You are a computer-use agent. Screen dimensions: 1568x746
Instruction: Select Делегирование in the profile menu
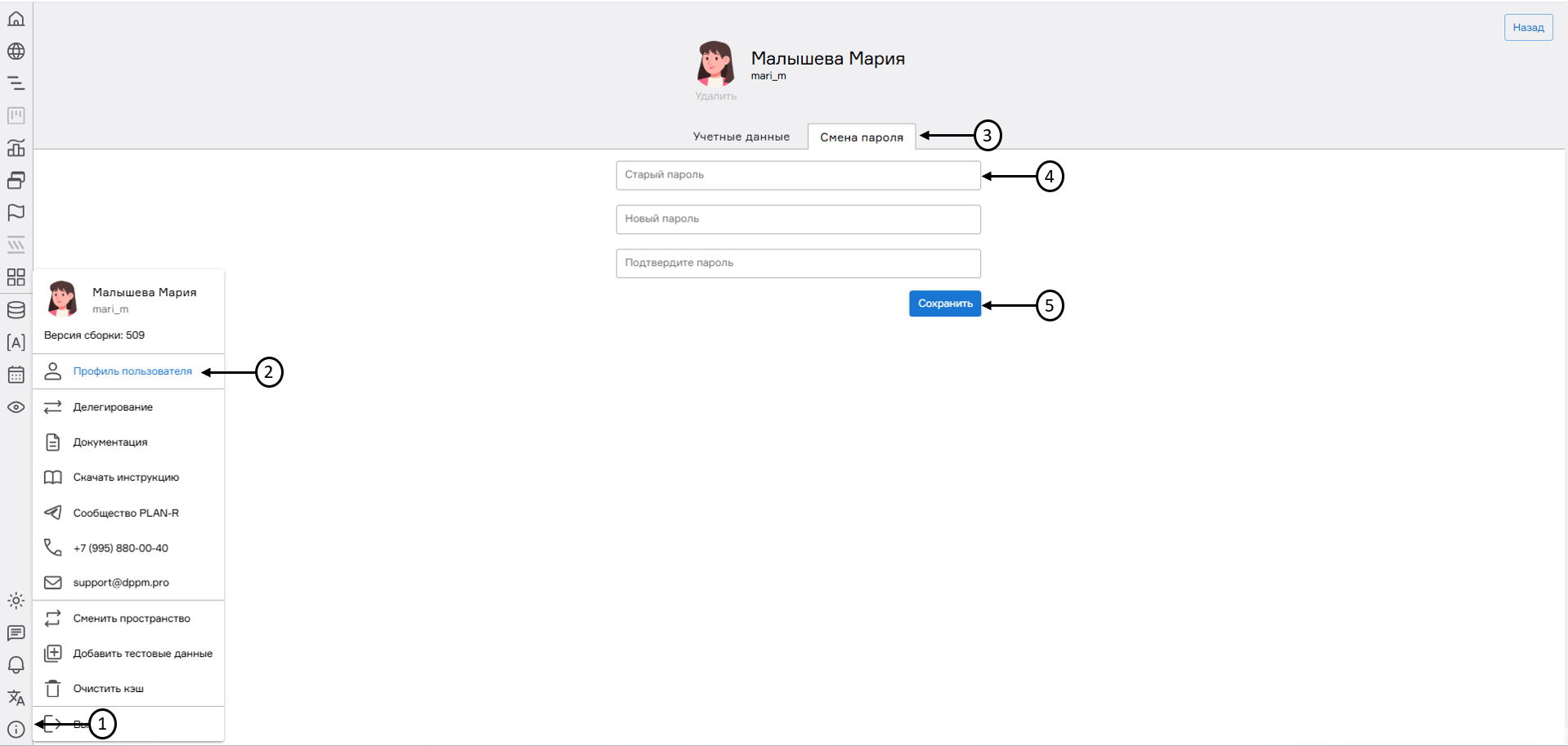tap(112, 407)
